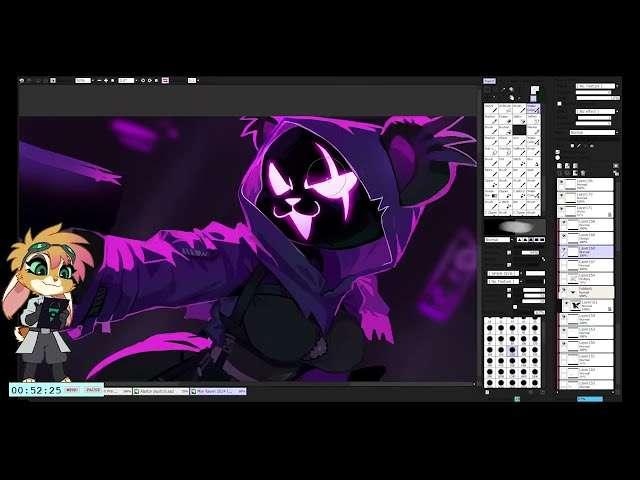The image size is (640, 480).
Task: Reset canvas zoom with the square icon
Action: click(x=113, y=80)
